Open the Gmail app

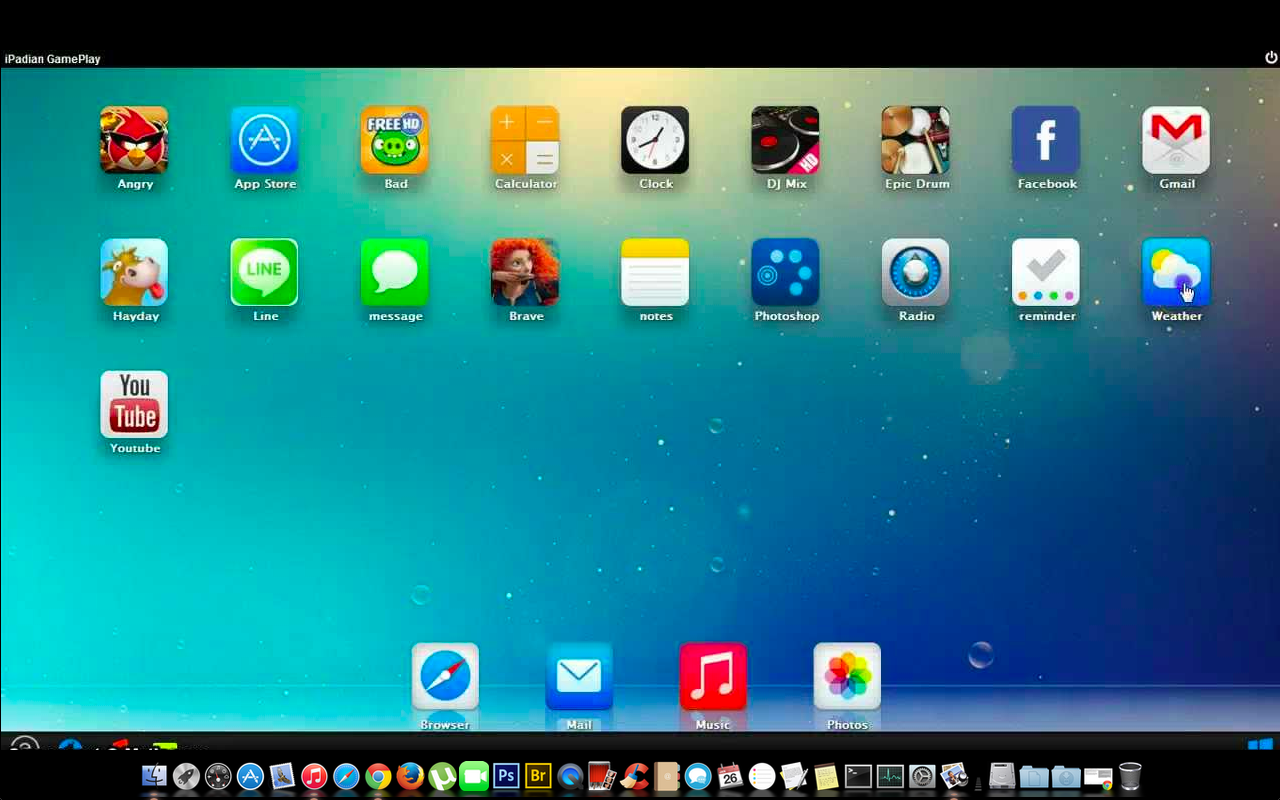coord(1176,140)
